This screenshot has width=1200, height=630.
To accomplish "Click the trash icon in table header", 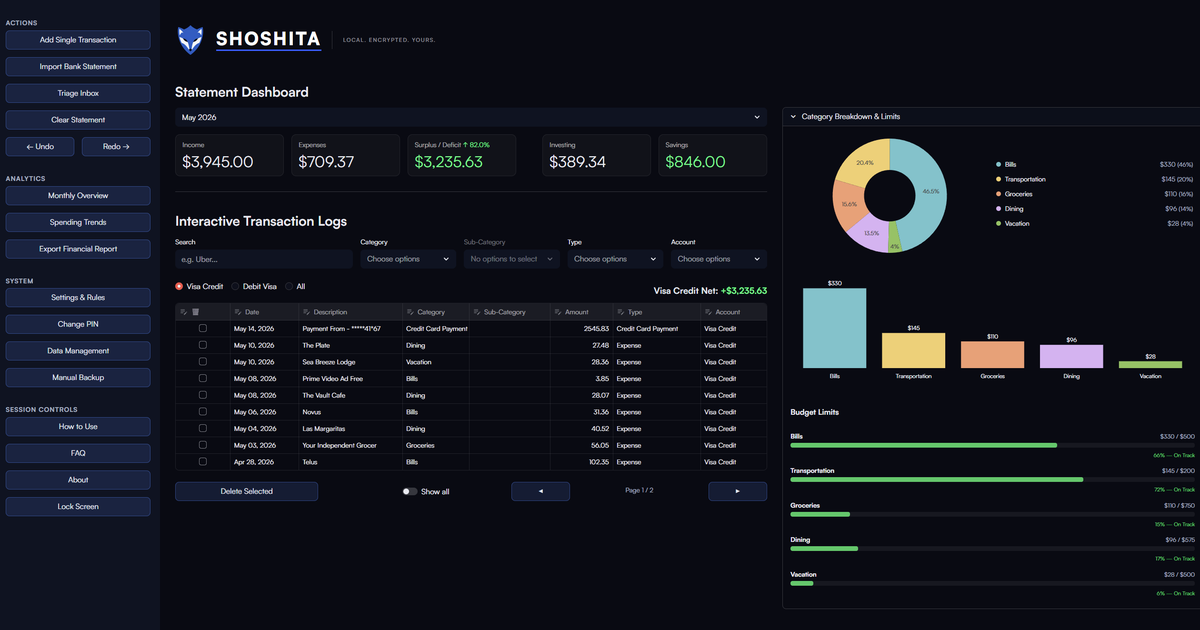I will pyautogui.click(x=196, y=312).
